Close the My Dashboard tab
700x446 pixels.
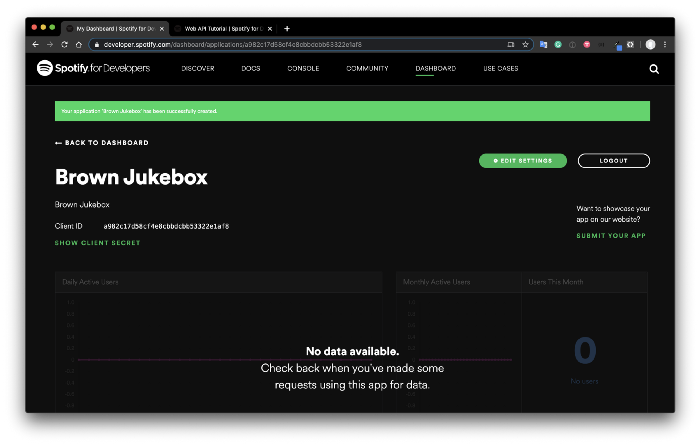tap(162, 29)
